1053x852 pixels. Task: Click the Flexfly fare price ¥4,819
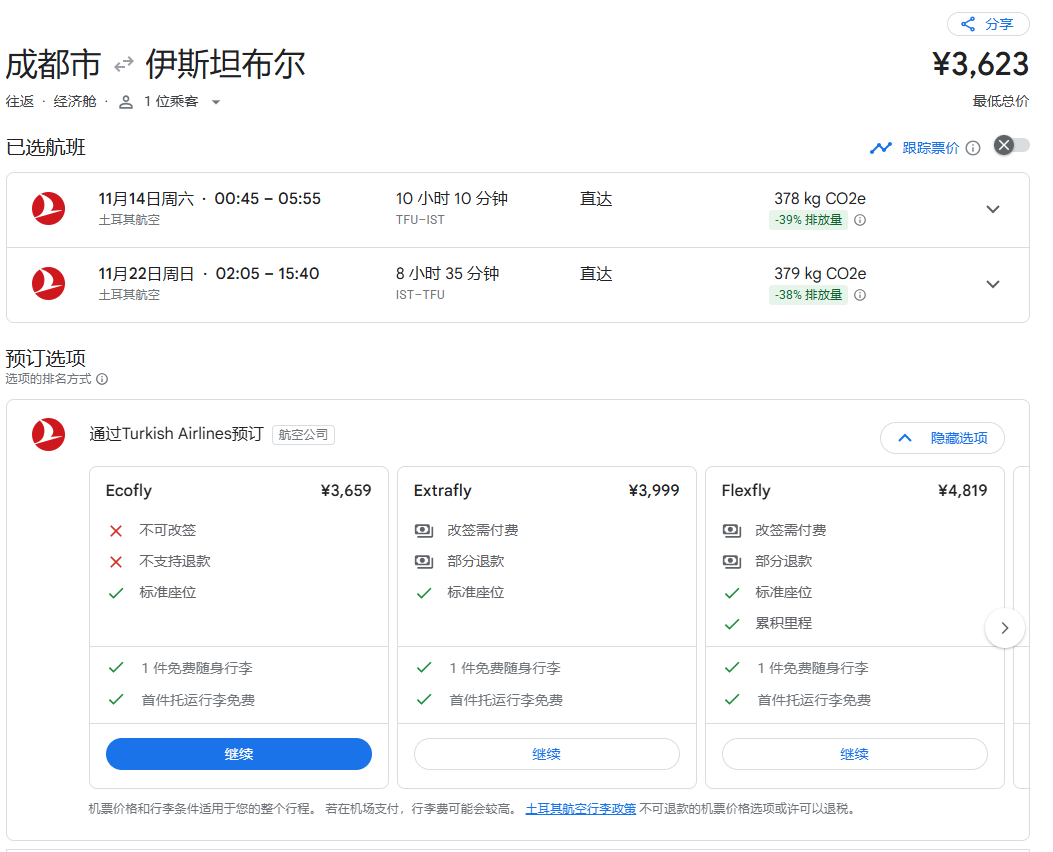pos(962,491)
